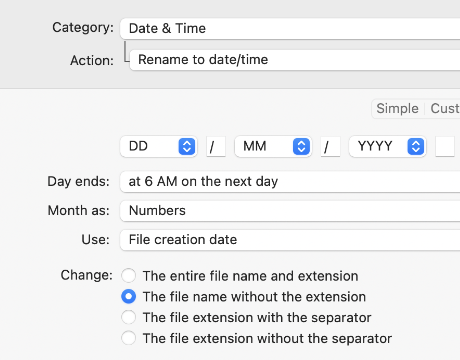The width and height of the screenshot is (460, 360).
Task: Open the Month as Numbers dropdown
Action: (x=290, y=211)
